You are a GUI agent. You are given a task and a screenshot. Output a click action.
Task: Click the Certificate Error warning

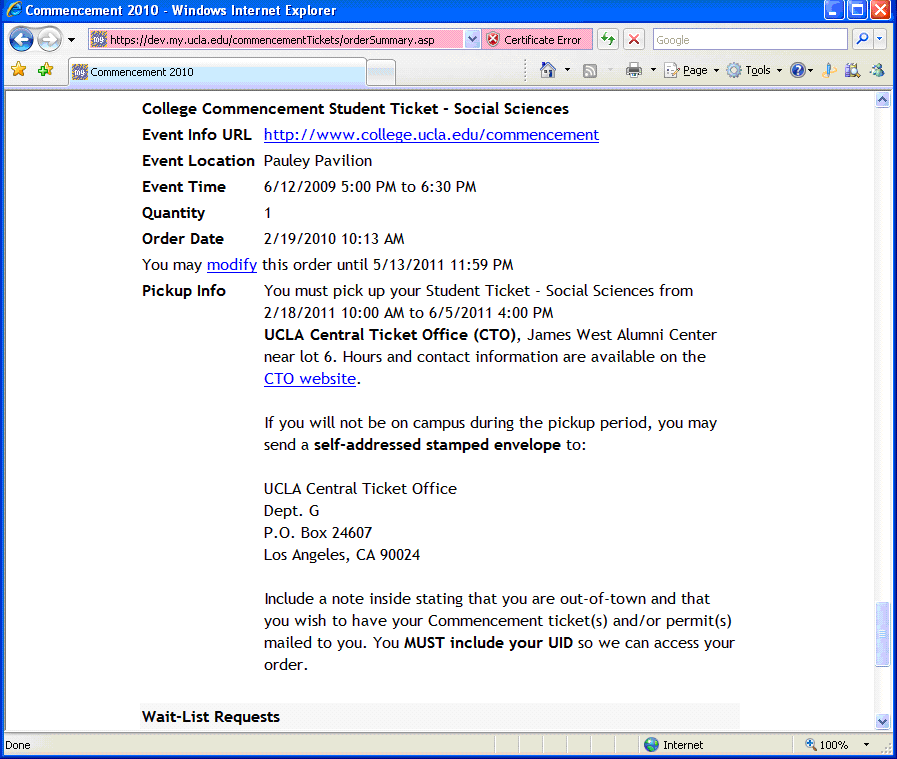[534, 40]
